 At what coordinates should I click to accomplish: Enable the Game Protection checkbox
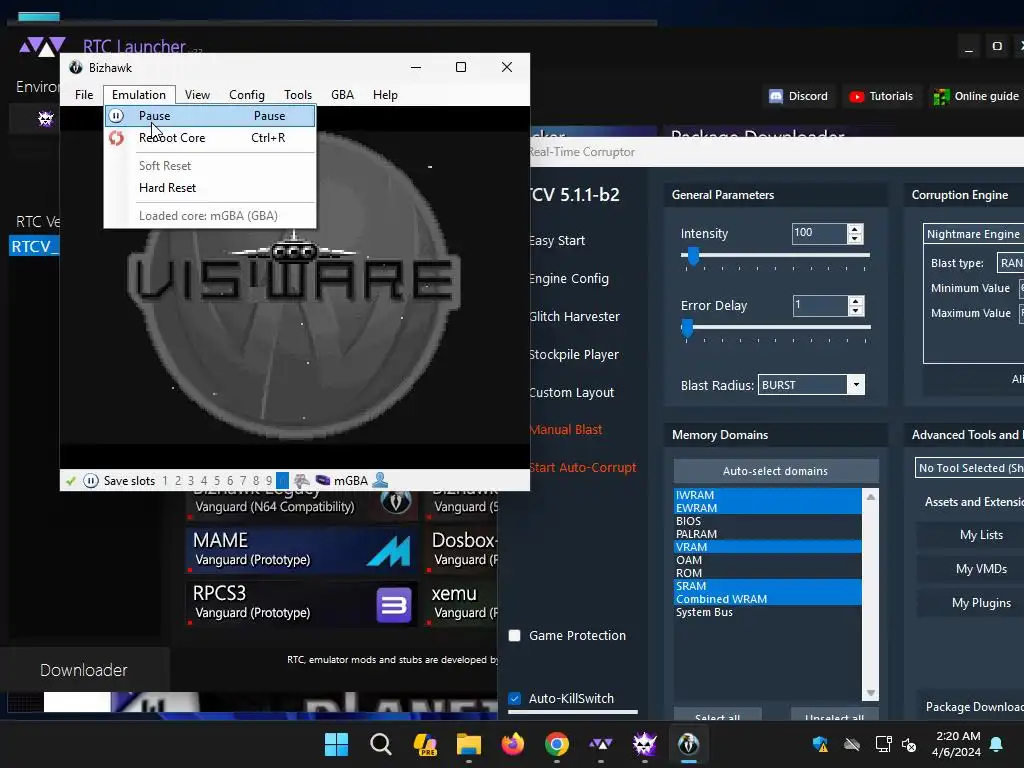(x=515, y=635)
